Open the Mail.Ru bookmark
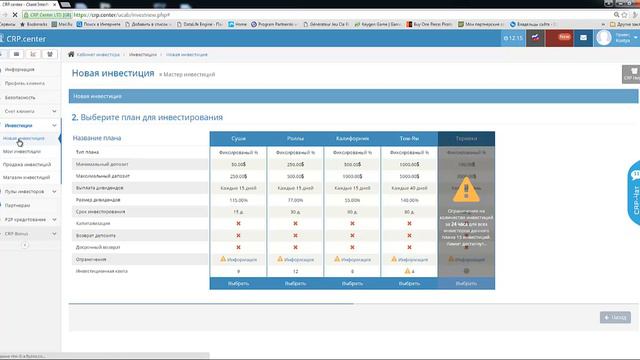This screenshot has height=360, width=640. (x=62, y=24)
